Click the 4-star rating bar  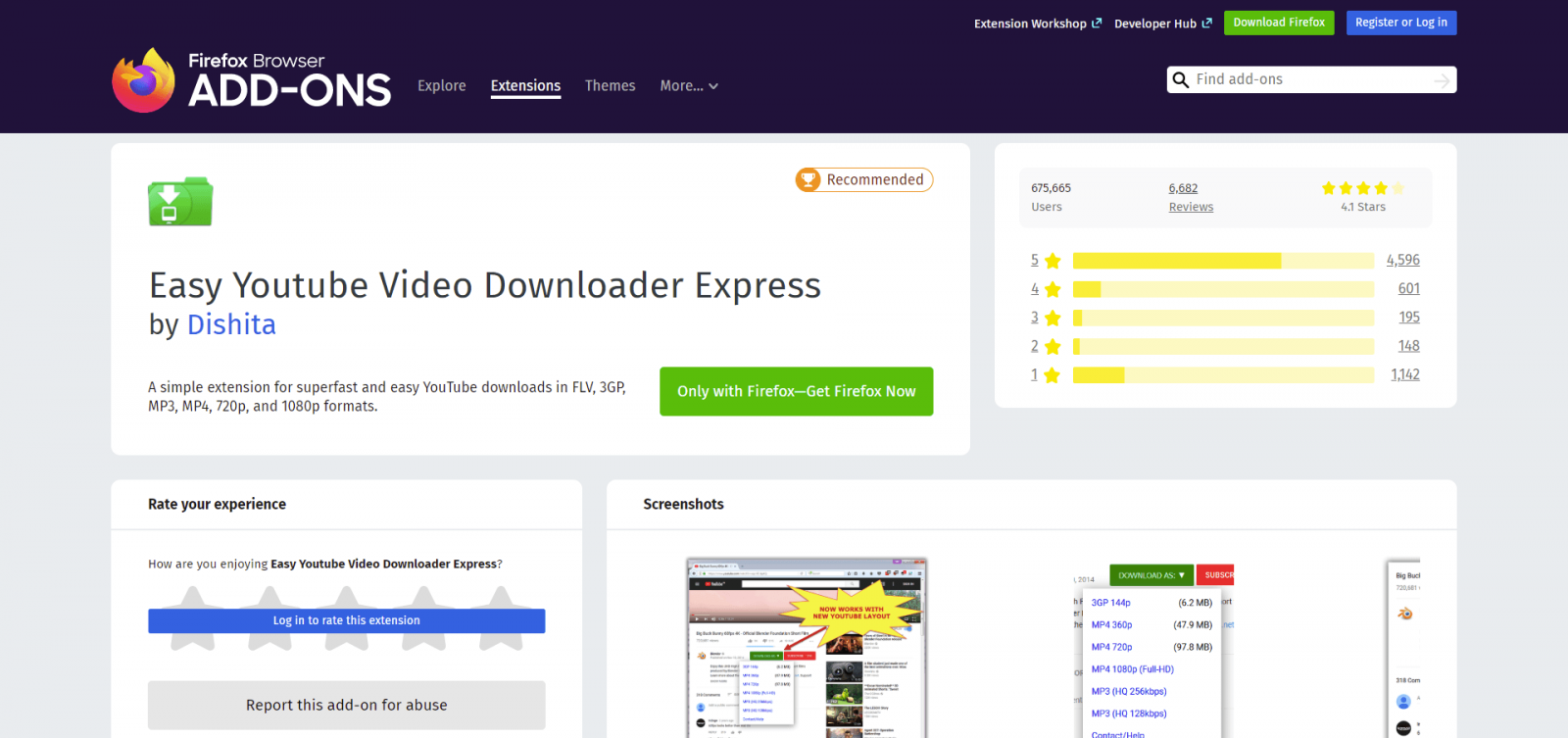[1223, 289]
